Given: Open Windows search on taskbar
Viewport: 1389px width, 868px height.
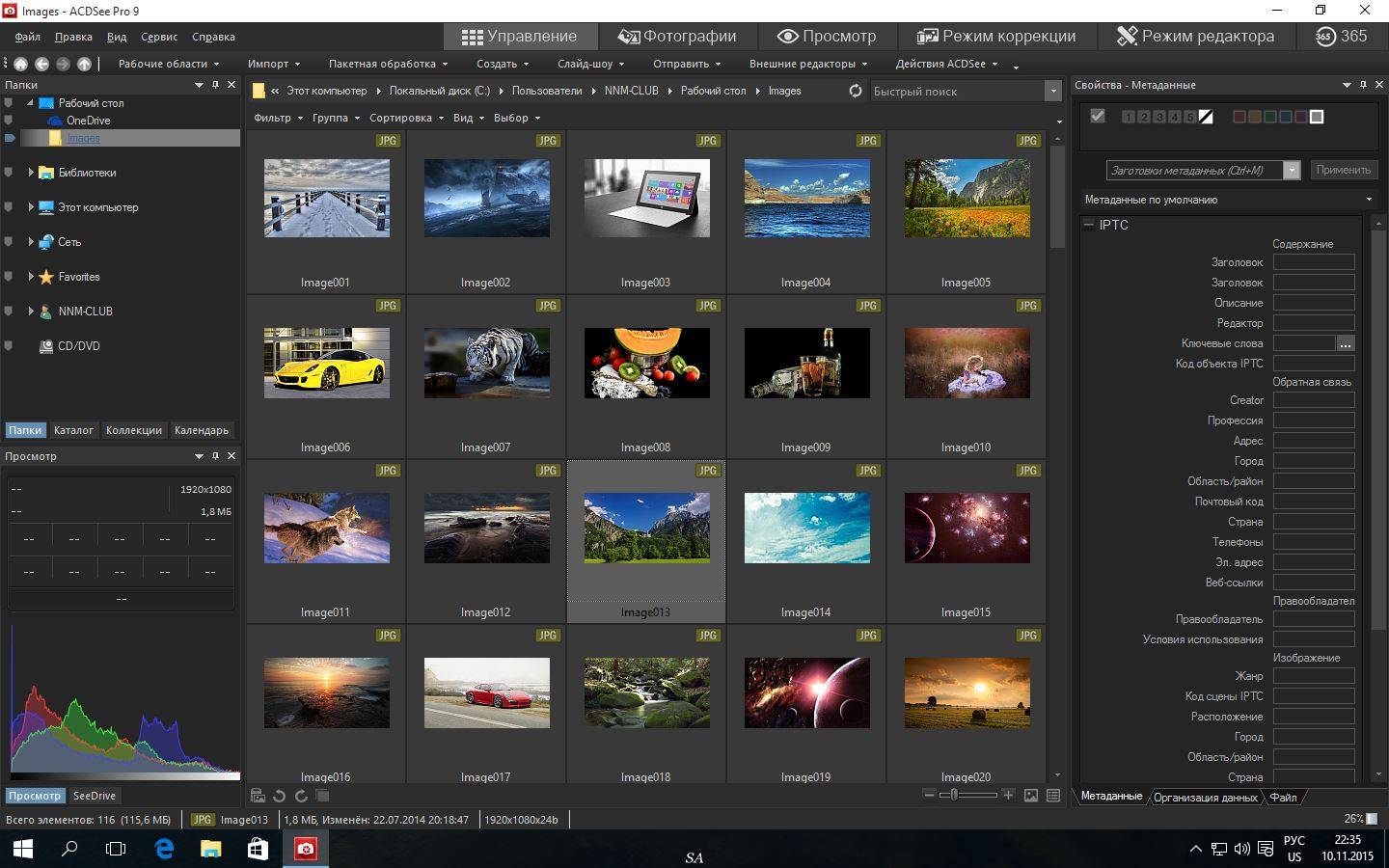Looking at the screenshot, I should pos(69,849).
